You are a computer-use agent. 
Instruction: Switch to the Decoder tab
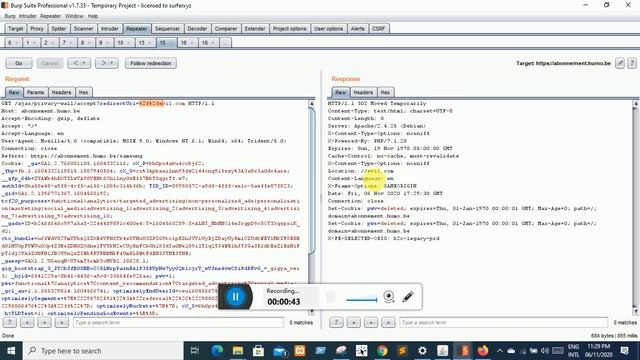click(x=197, y=29)
